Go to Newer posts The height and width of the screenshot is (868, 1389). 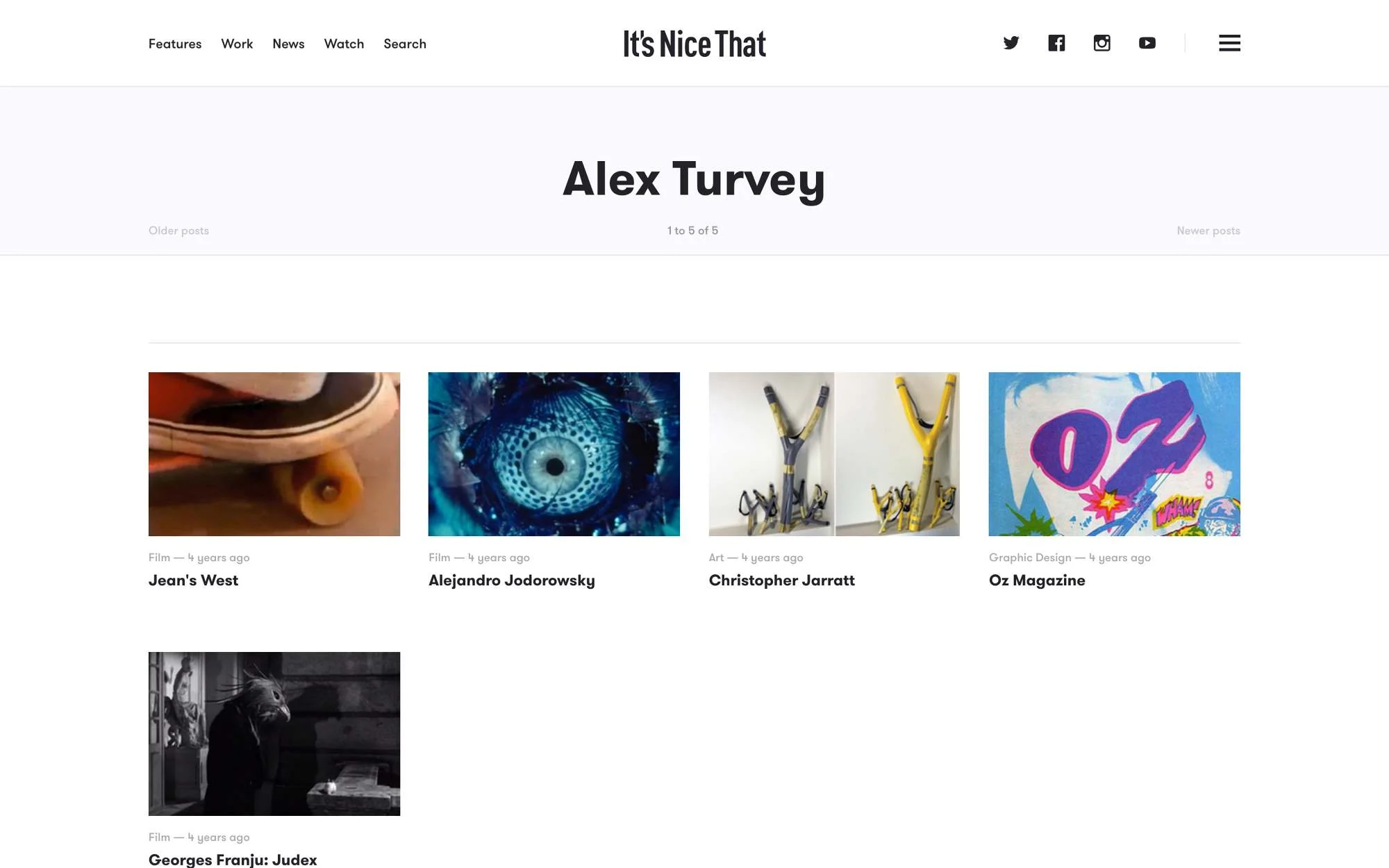(1208, 231)
